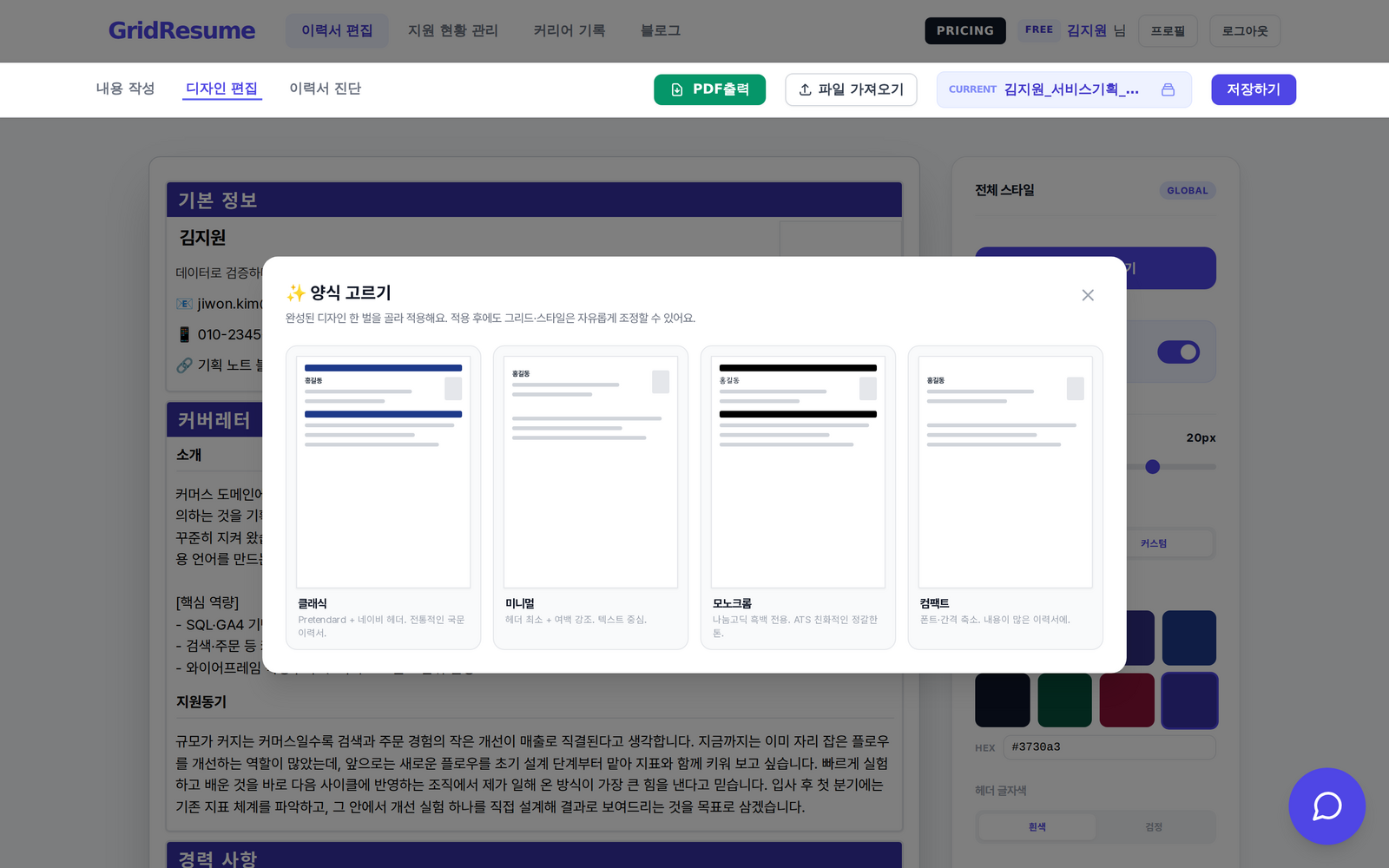Select 흰색 header text color

click(x=1037, y=827)
